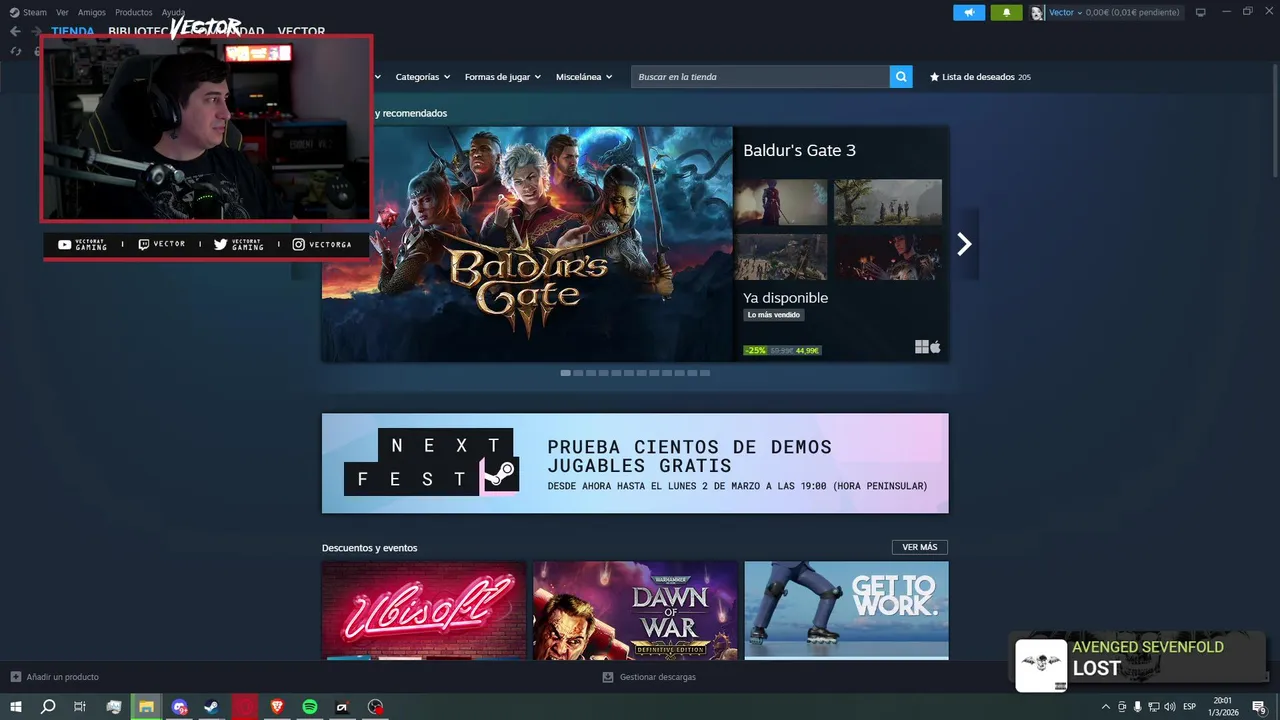Viewport: 1280px width, 720px height.
Task: Open Windows taskbar search
Action: (48, 707)
